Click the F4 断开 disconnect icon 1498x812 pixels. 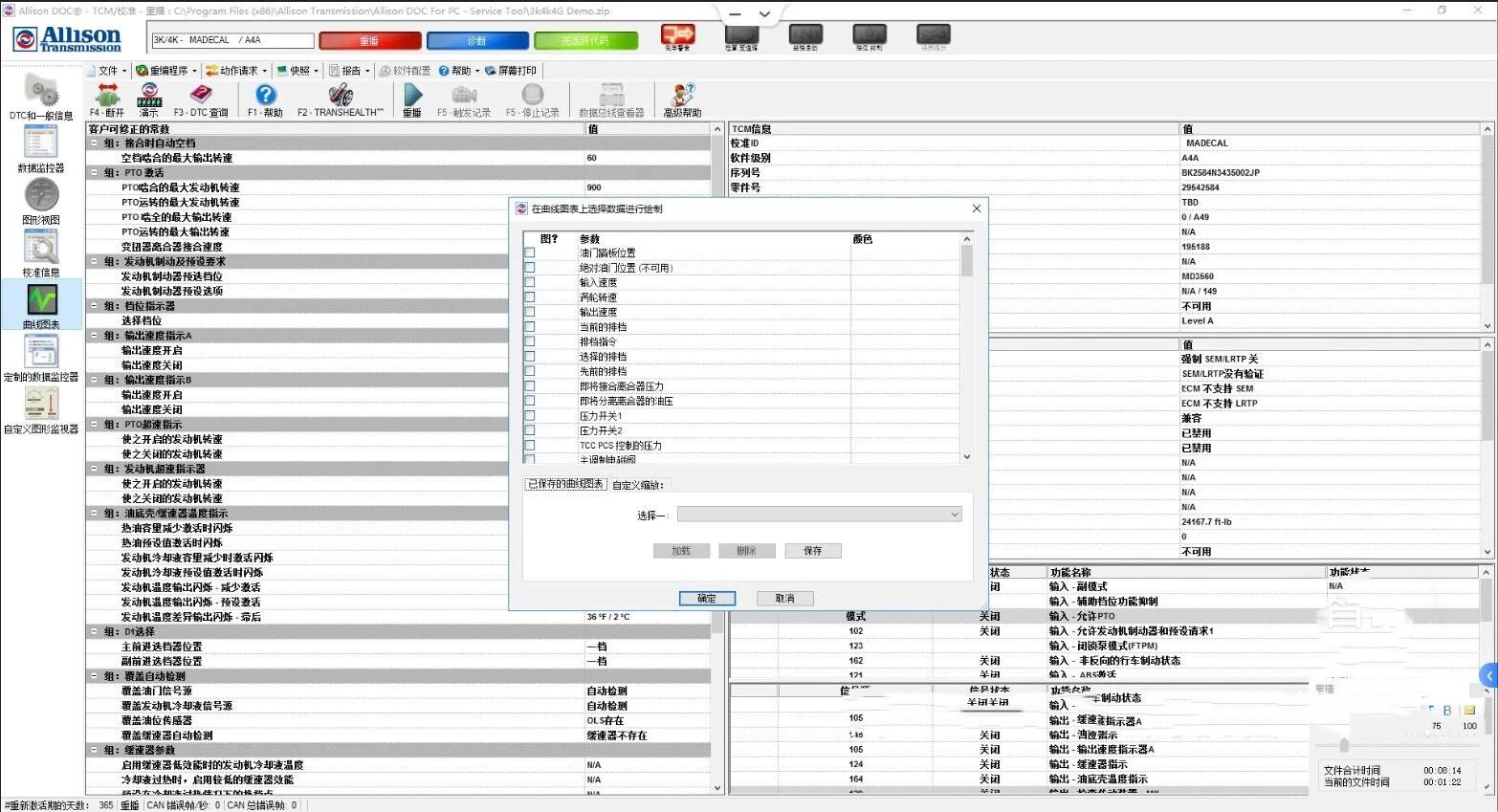point(106,94)
